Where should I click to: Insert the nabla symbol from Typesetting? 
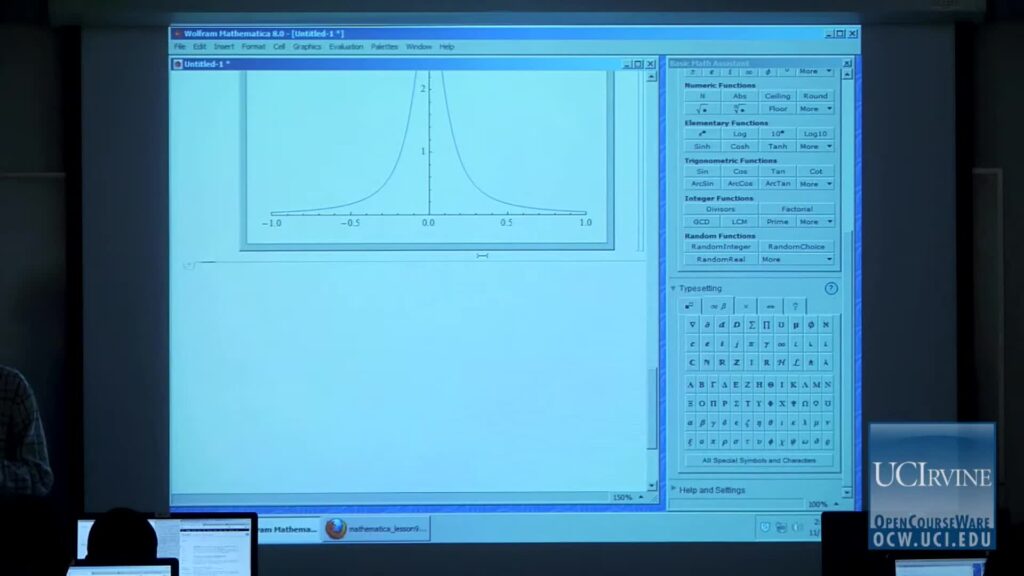pos(692,325)
